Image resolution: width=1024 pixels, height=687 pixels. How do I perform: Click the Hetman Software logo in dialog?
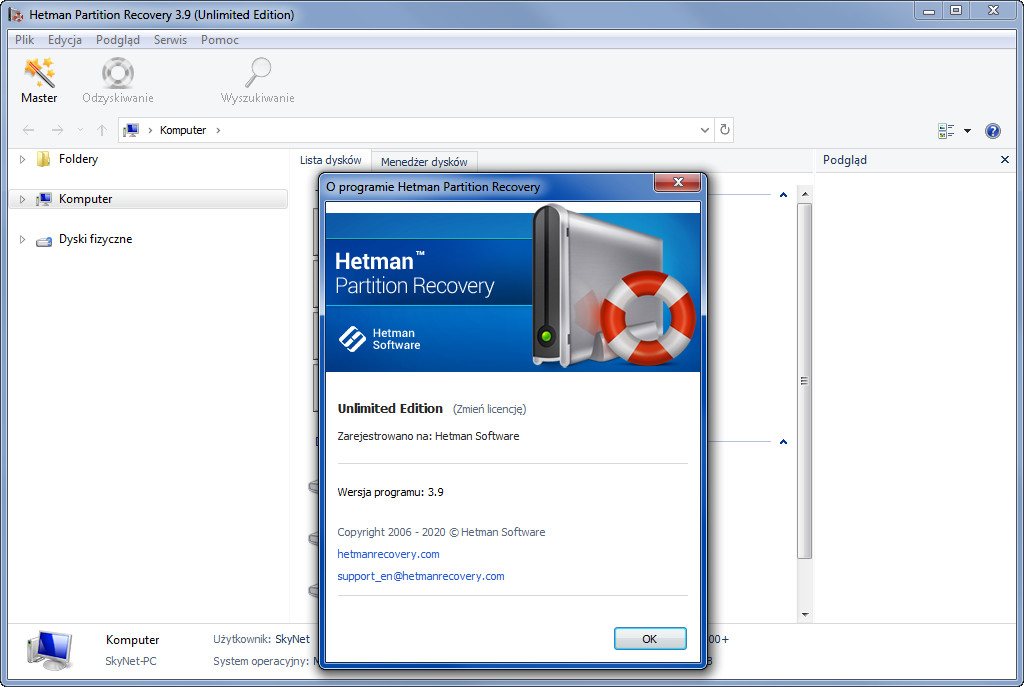click(379, 339)
